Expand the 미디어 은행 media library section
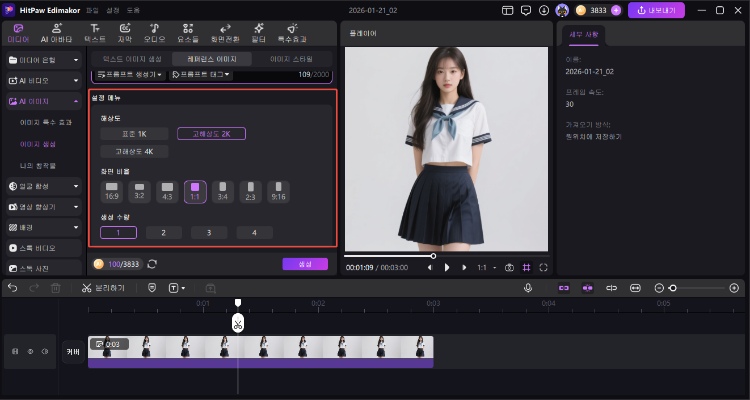The width and height of the screenshot is (750, 400). pos(44,60)
